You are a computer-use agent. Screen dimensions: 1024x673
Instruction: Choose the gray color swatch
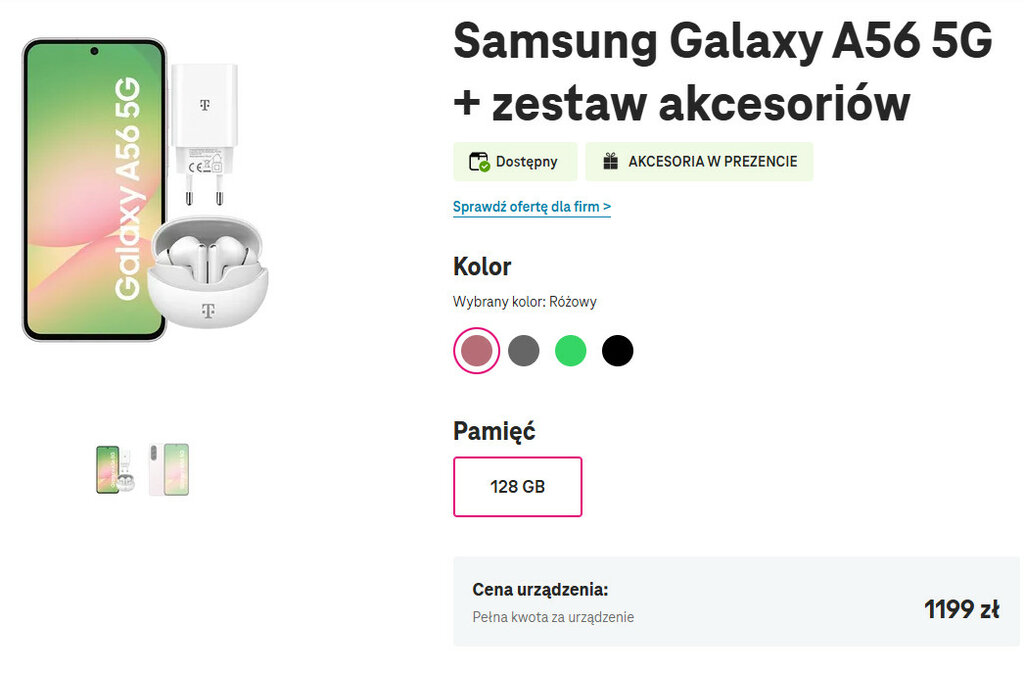(x=523, y=351)
